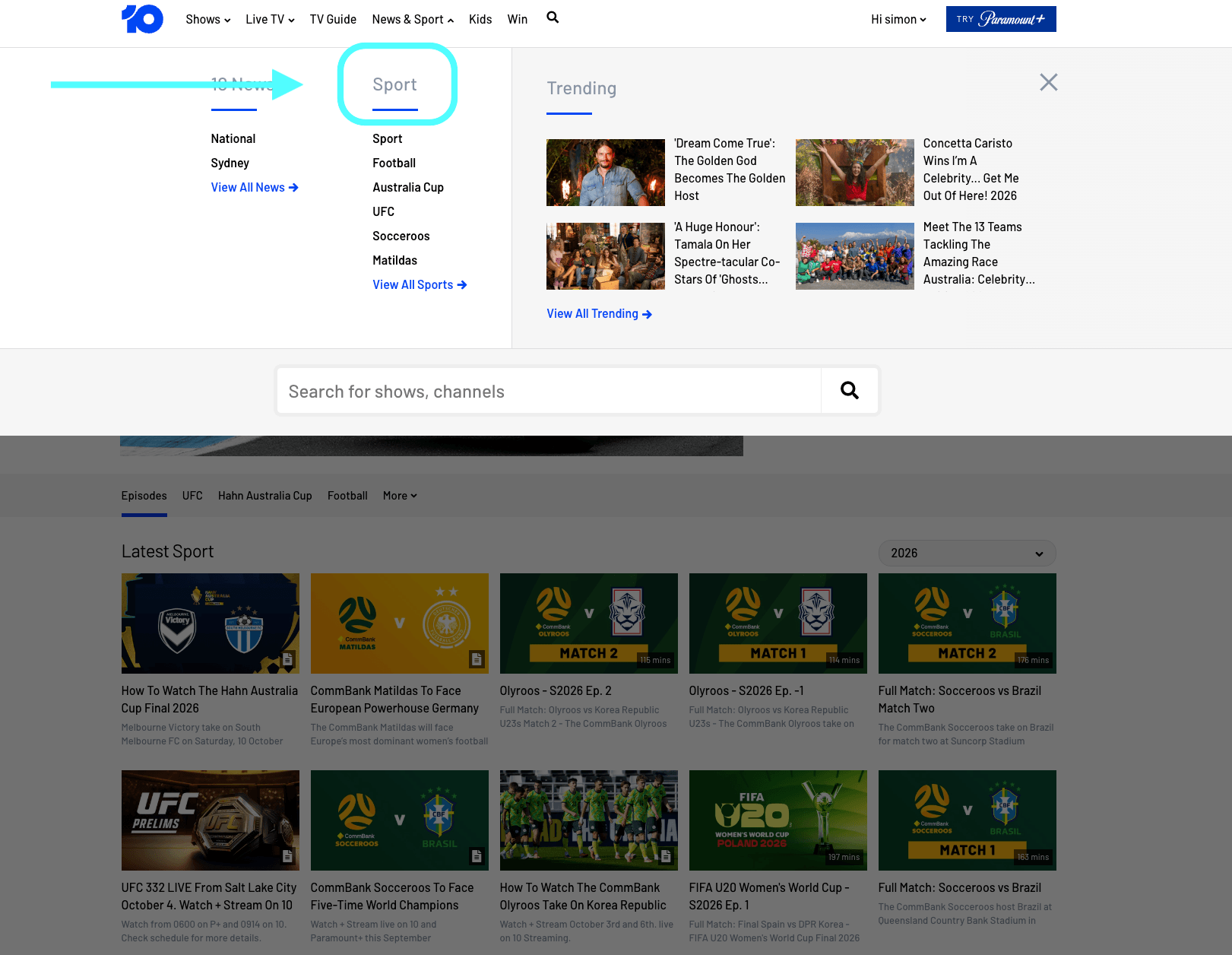Open the Concetta Caristo trending thumbnail
This screenshot has width=1232, height=955.
point(855,173)
